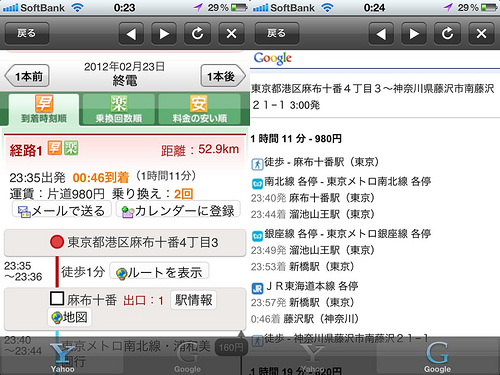Tap the red origin marker 東京都港区麻布十番4丁目3
Screen dimensions: 500x375
point(57,242)
